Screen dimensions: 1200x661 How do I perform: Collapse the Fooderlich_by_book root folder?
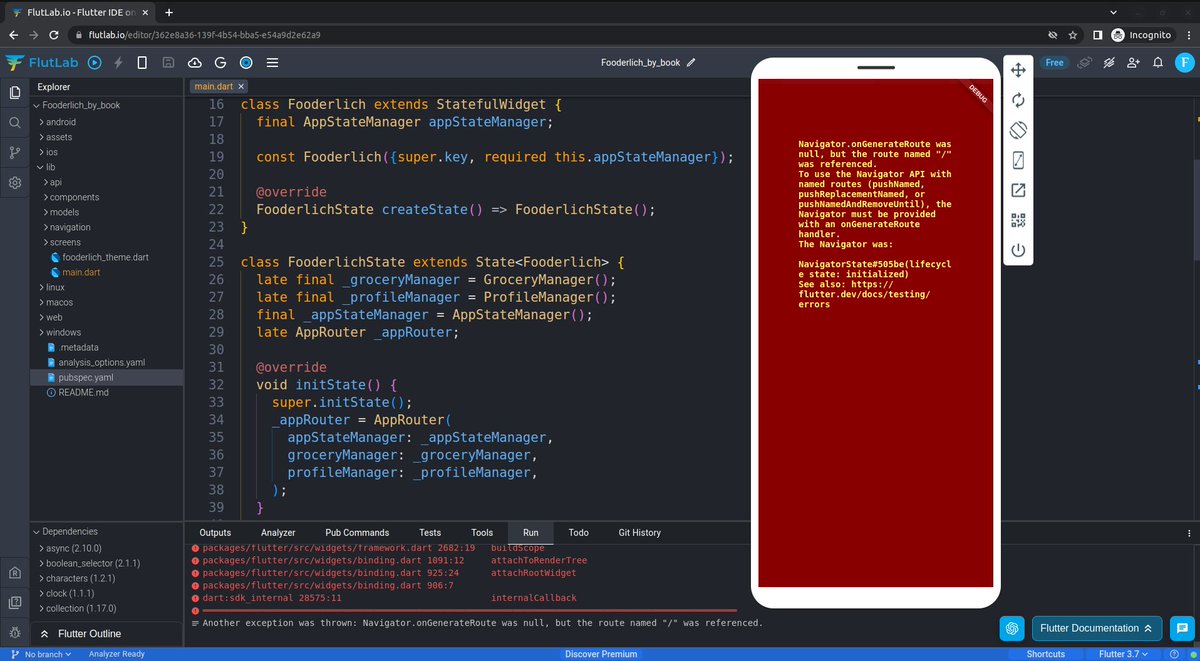pos(76,105)
